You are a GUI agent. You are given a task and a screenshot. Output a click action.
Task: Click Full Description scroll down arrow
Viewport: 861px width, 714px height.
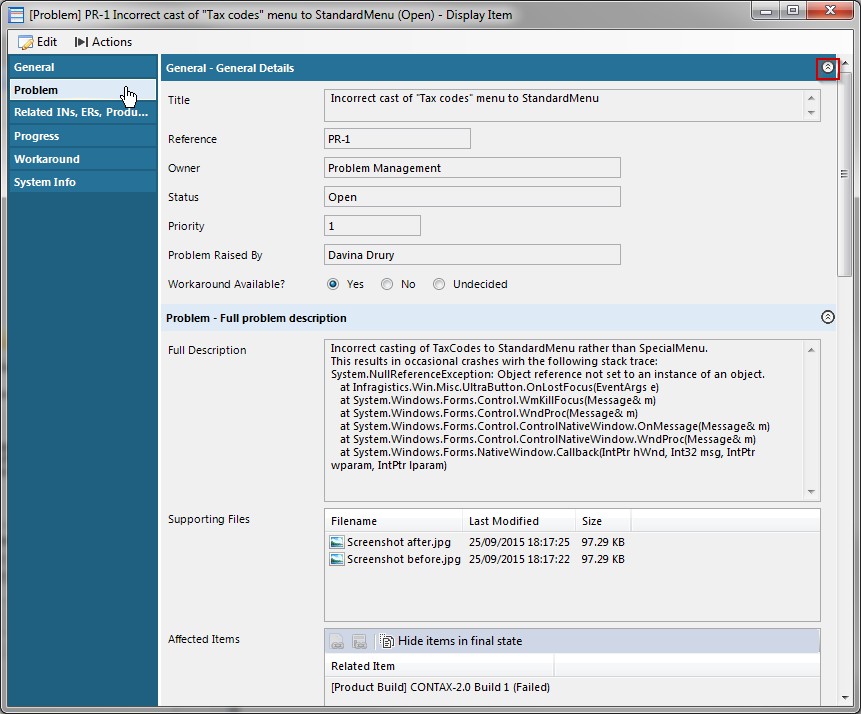811,492
